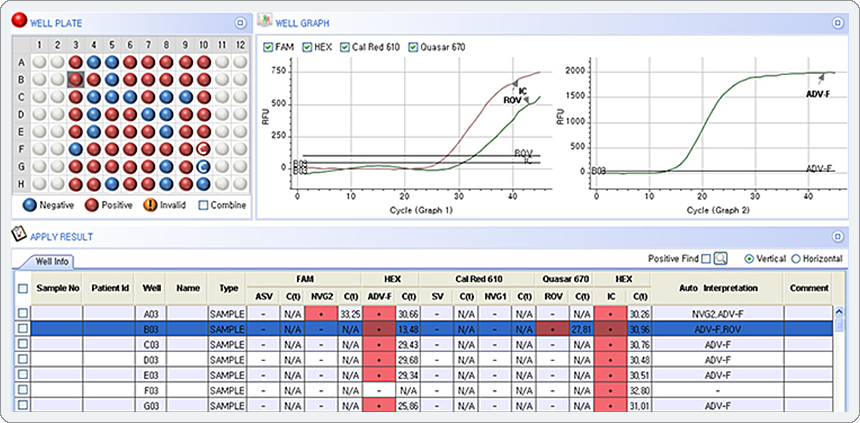Tick the Positive Find checkbox
The image size is (860, 423).
click(x=706, y=258)
